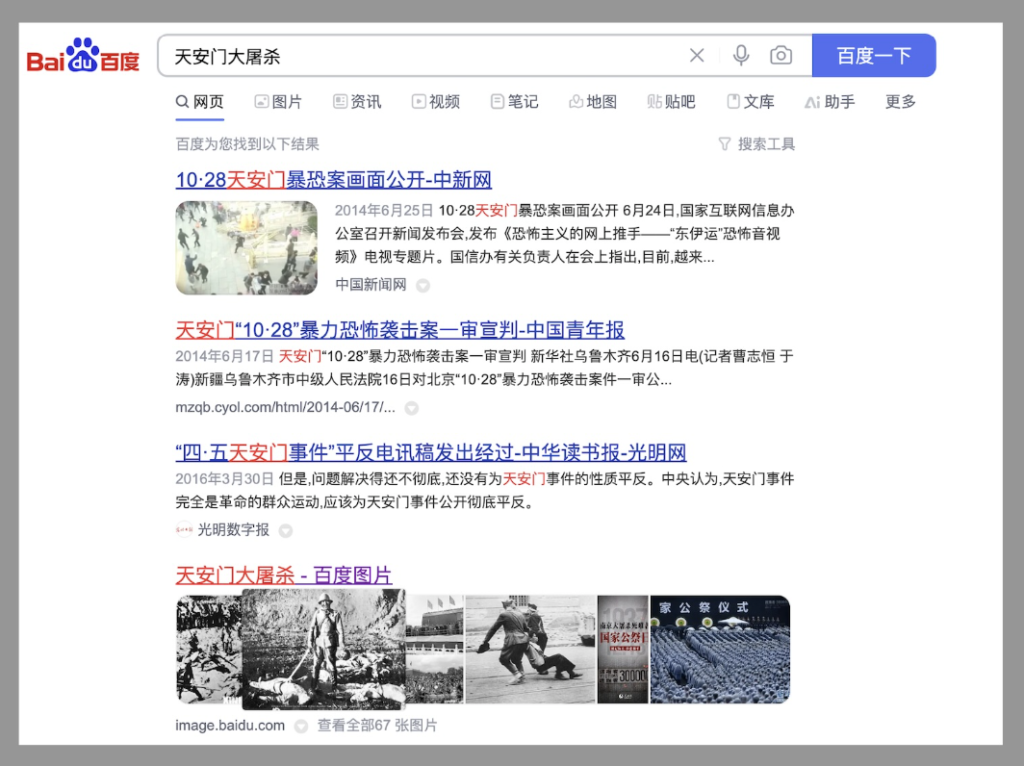Click the 光明数字报 source label

233,530
